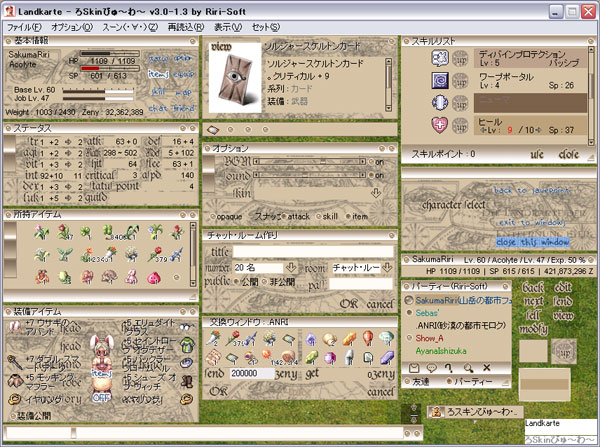
Task: Click the slider handle in the bottom chat bar
Action: [x=73, y=433]
